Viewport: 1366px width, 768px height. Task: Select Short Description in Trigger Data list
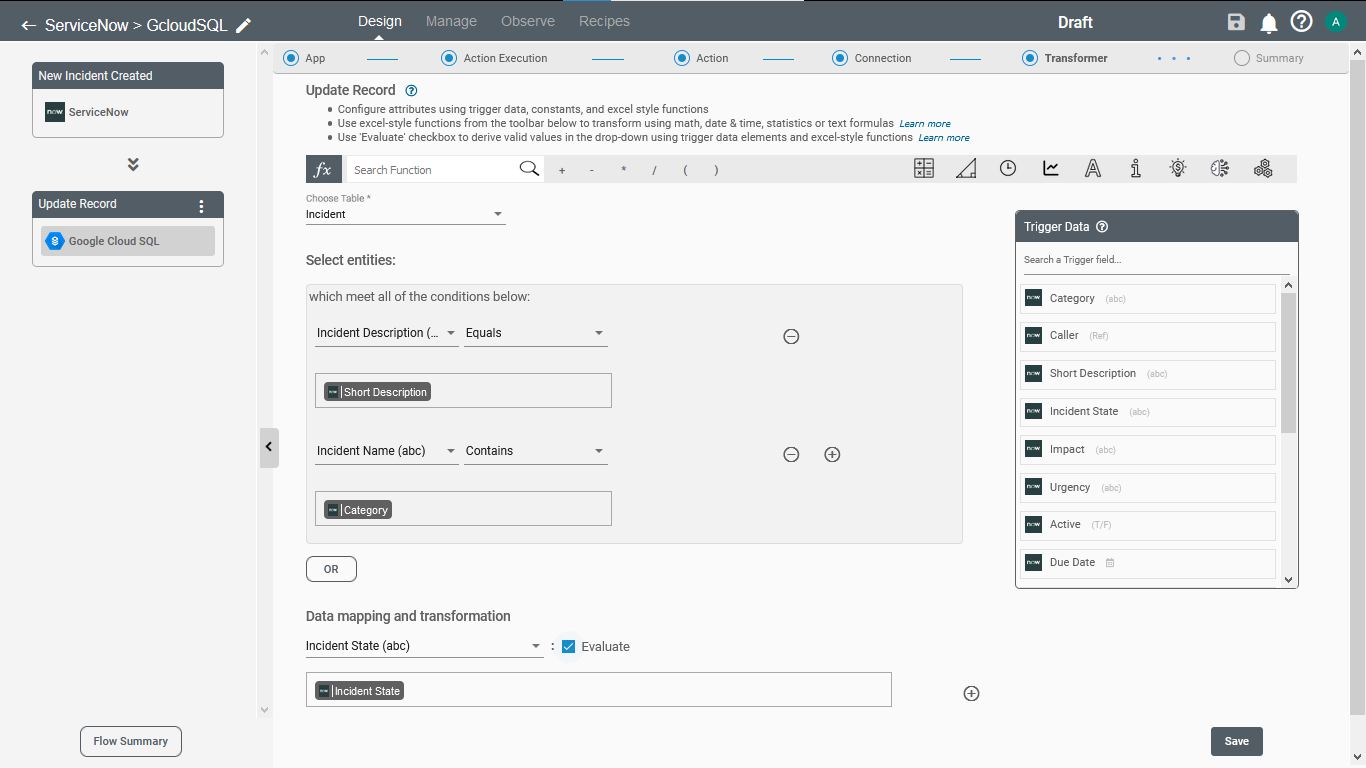pyautogui.click(x=1148, y=374)
